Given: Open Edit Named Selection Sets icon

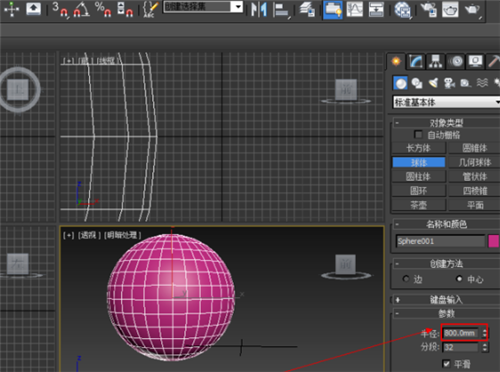Looking at the screenshot, I should click(x=150, y=9).
